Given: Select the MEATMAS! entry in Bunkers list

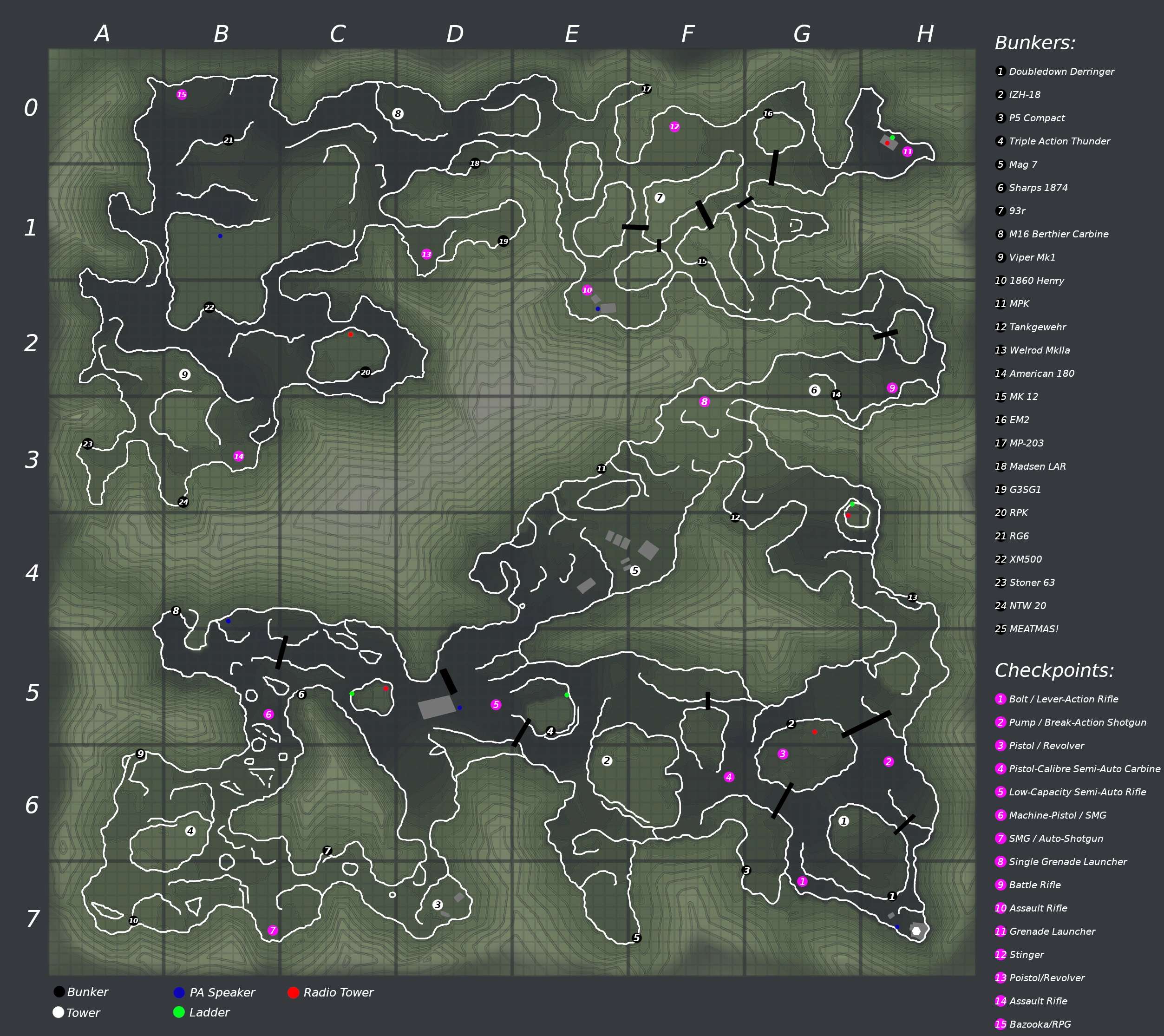Looking at the screenshot, I should [x=1033, y=629].
